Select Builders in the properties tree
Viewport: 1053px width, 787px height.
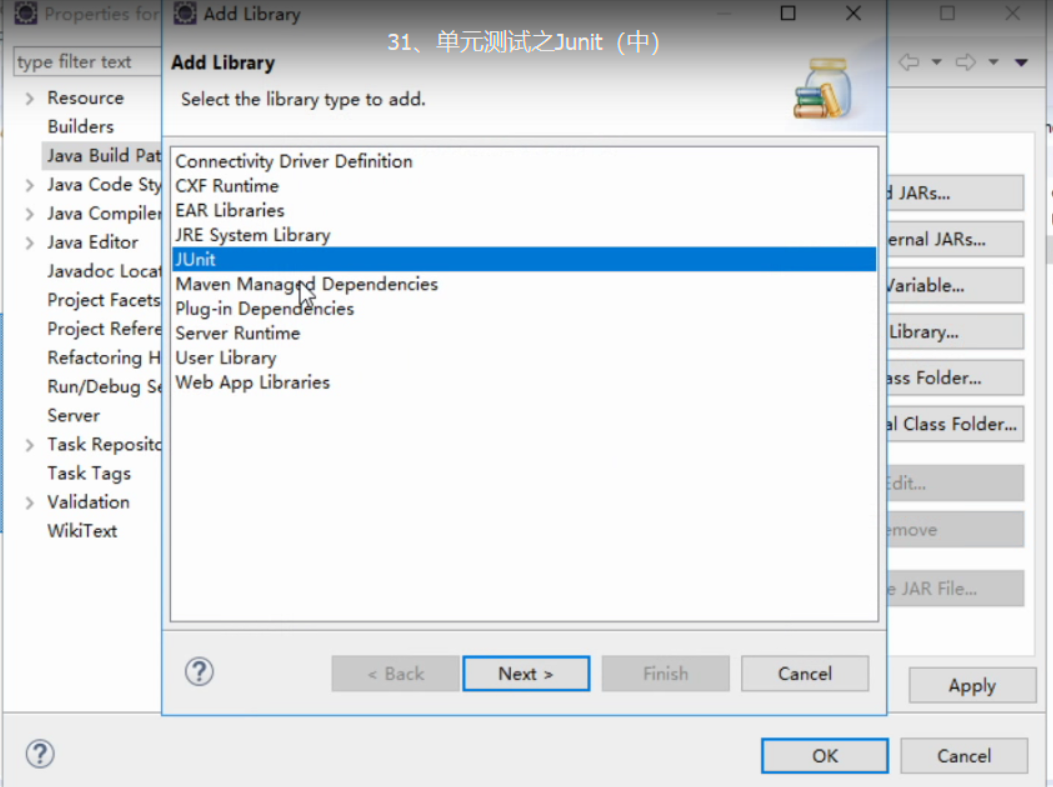(x=81, y=127)
